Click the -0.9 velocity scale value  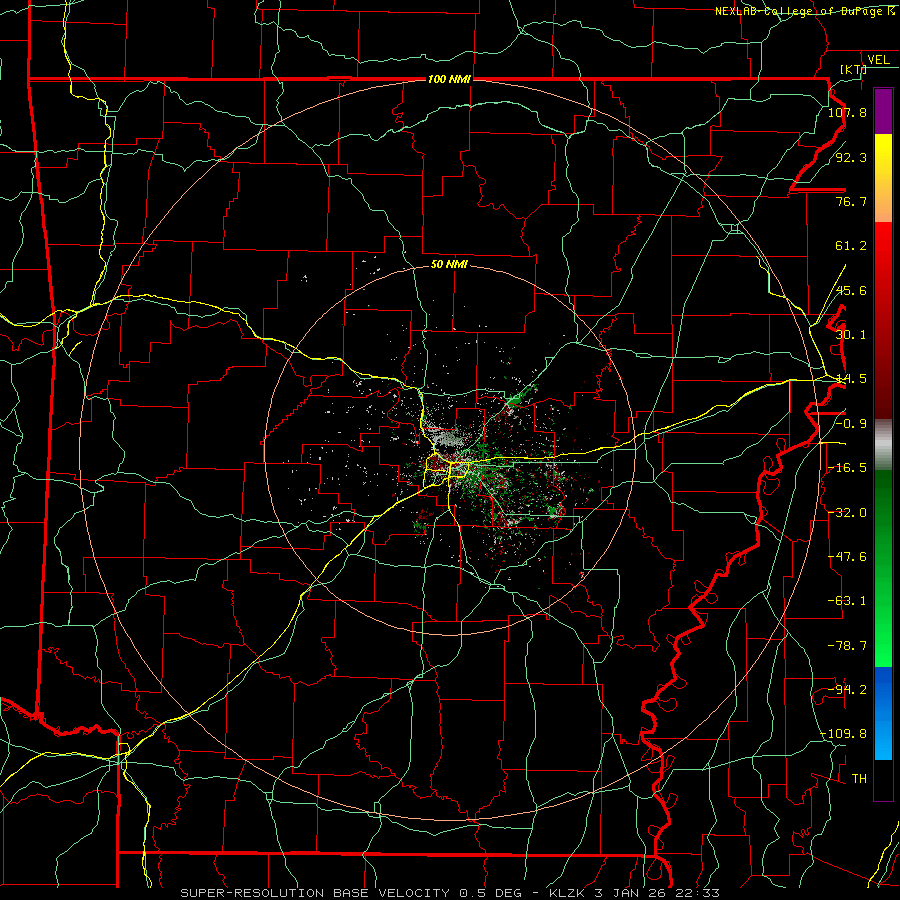[851, 424]
